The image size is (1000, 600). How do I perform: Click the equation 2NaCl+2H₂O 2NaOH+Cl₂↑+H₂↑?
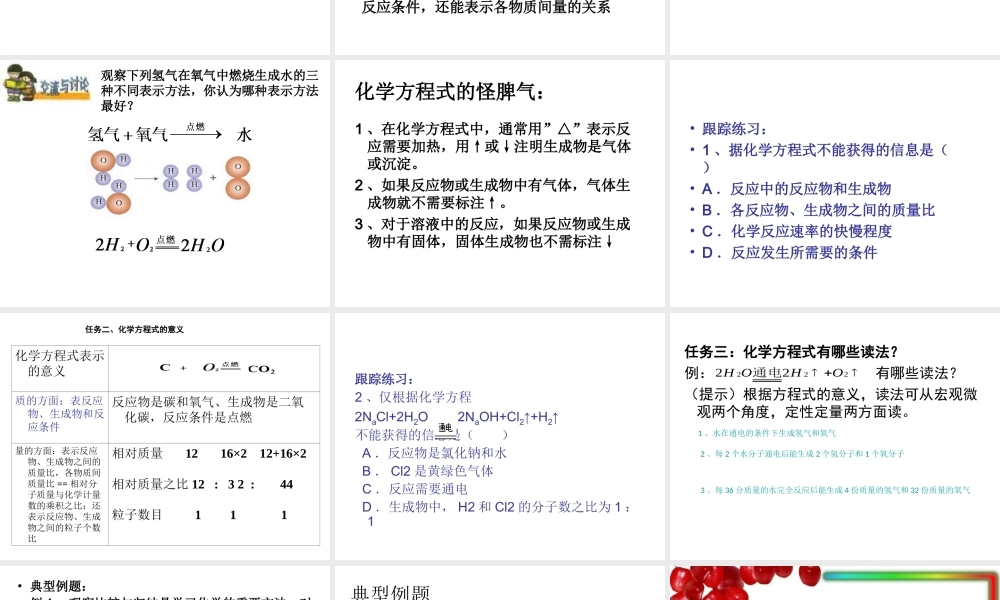point(457,418)
